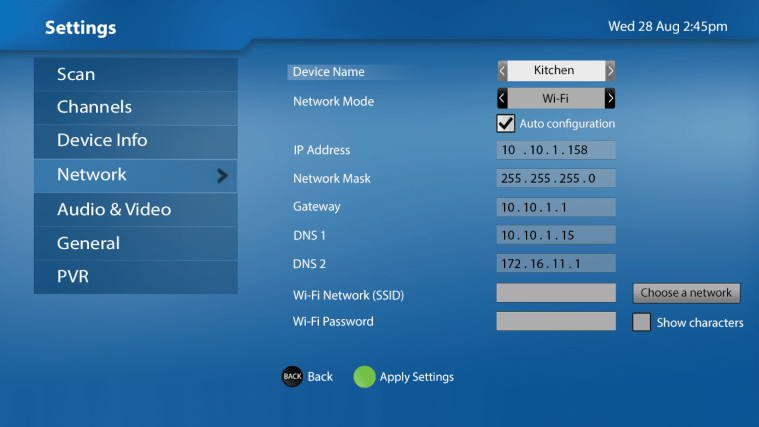This screenshot has width=759, height=427.
Task: Enable the Show characters checkbox
Action: pos(641,322)
